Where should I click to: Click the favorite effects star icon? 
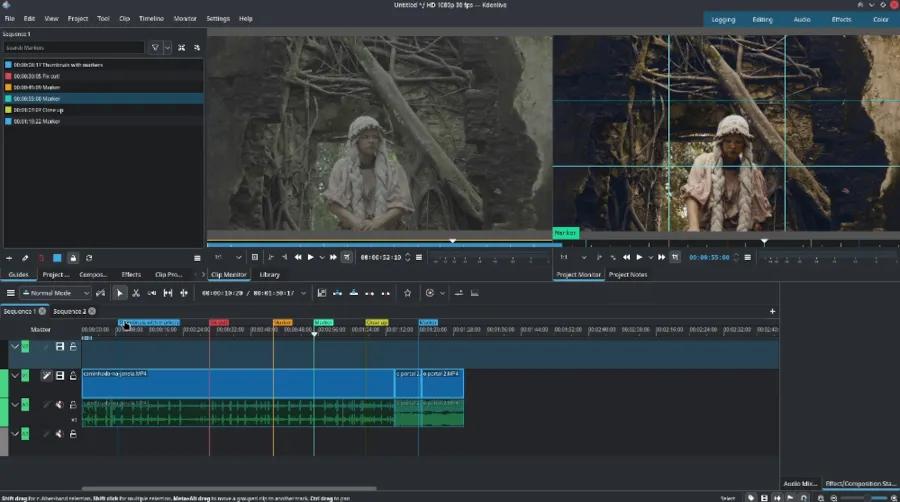(407, 293)
